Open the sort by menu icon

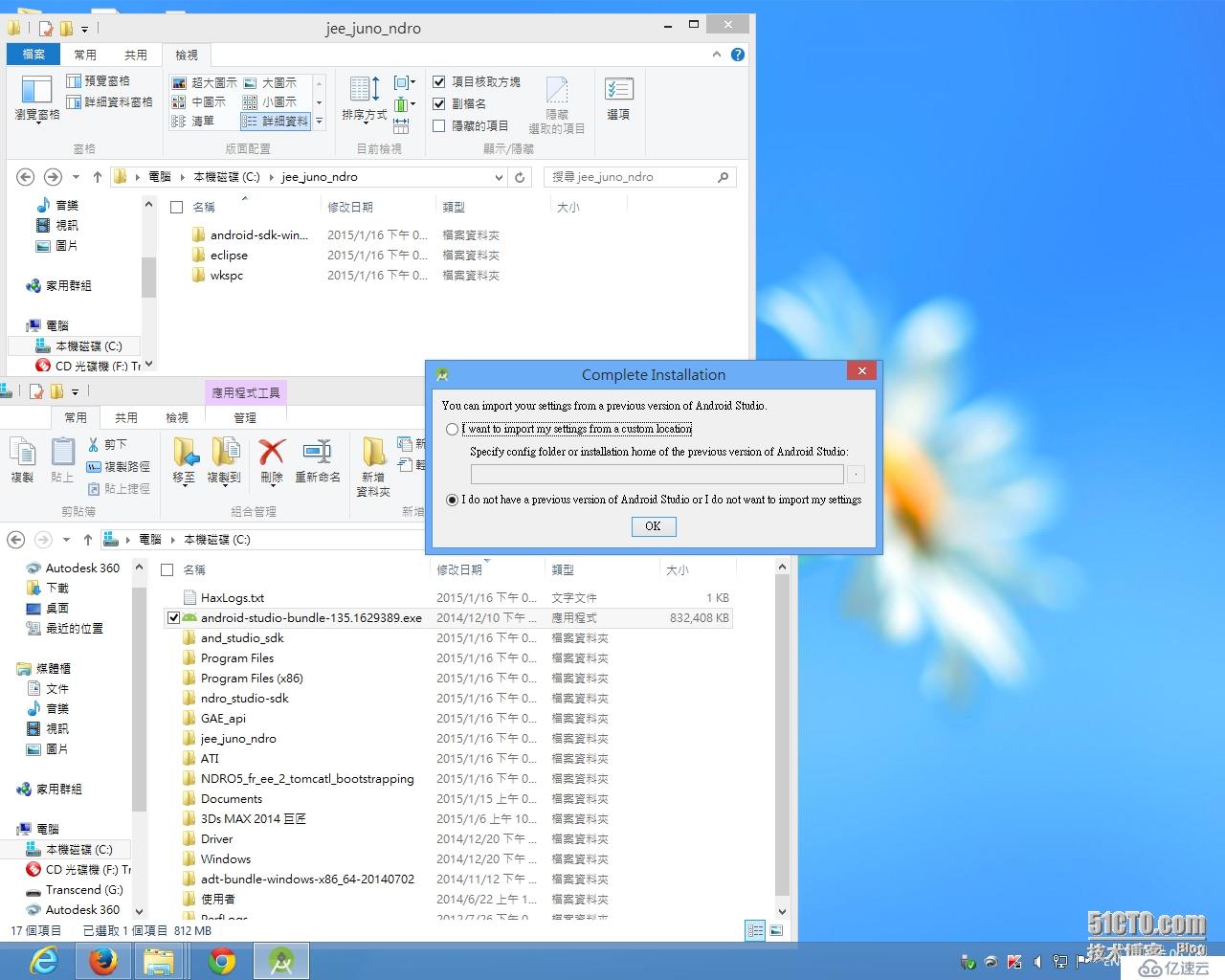(364, 89)
